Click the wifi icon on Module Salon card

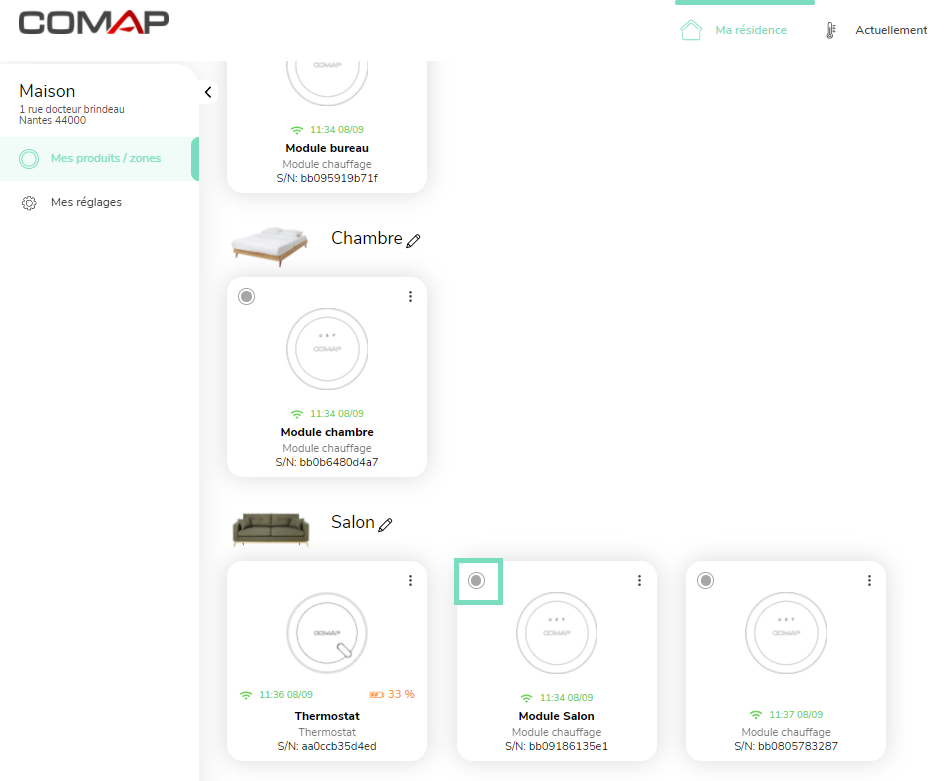point(527,698)
